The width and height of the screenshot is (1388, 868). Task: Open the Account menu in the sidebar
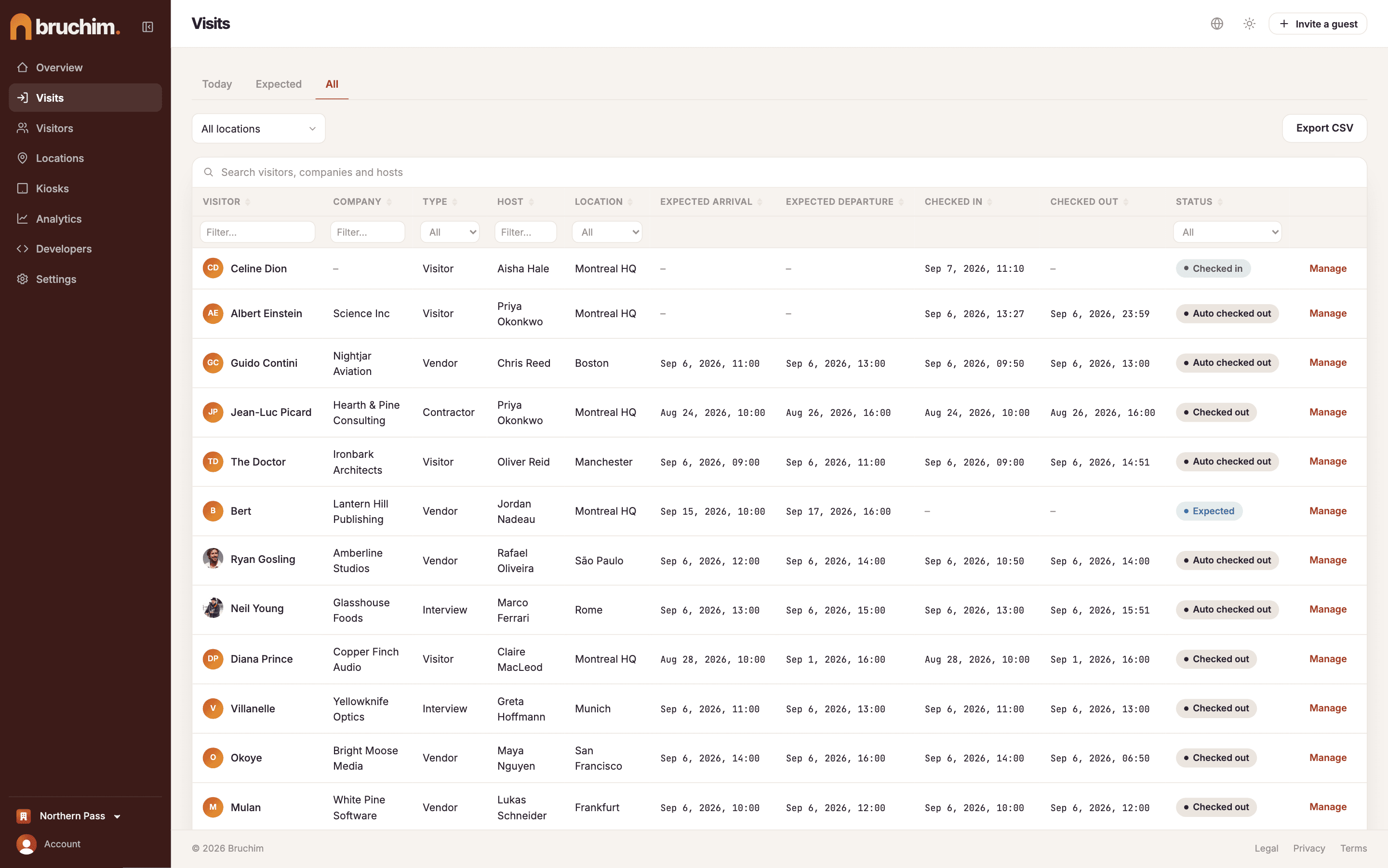coord(49,844)
